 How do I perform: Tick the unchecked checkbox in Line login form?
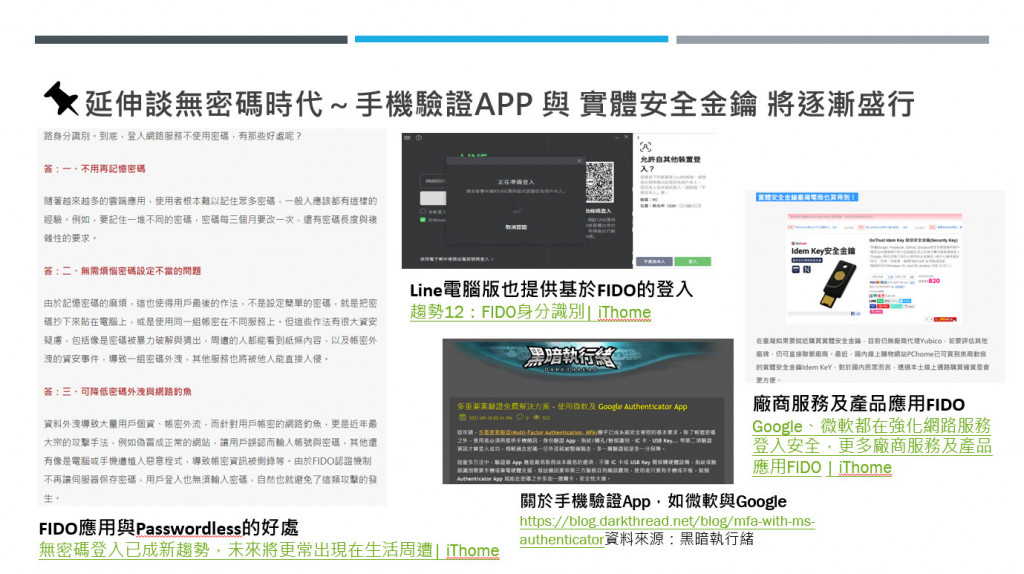(423, 212)
